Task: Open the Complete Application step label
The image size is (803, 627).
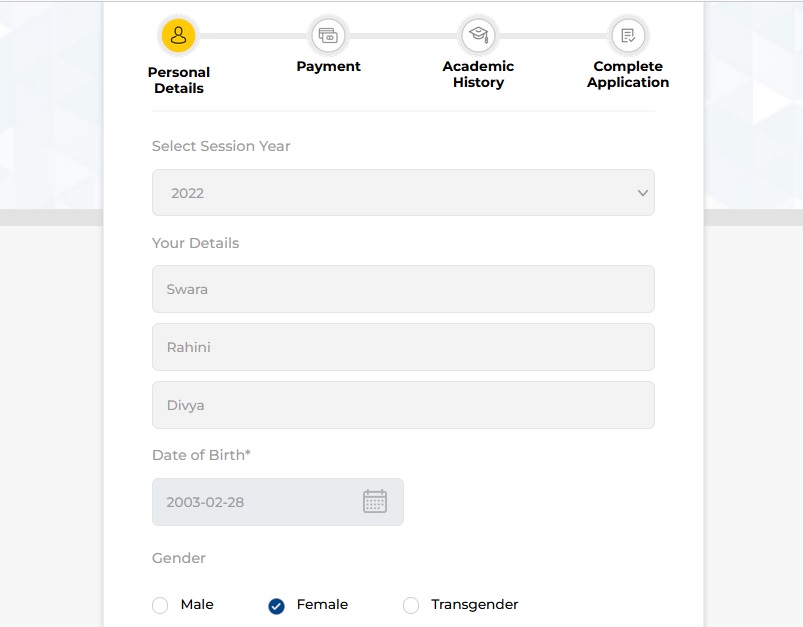Action: pyautogui.click(x=628, y=74)
